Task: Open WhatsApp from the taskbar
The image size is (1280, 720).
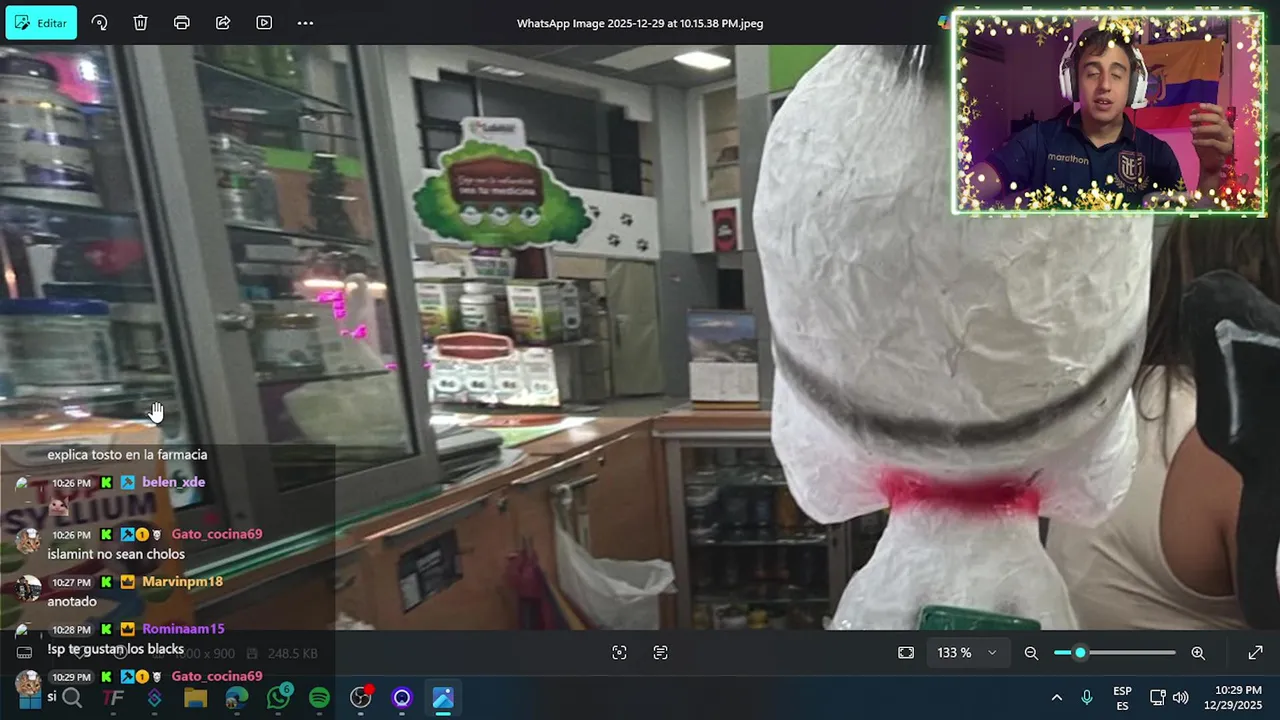Action: [x=278, y=697]
